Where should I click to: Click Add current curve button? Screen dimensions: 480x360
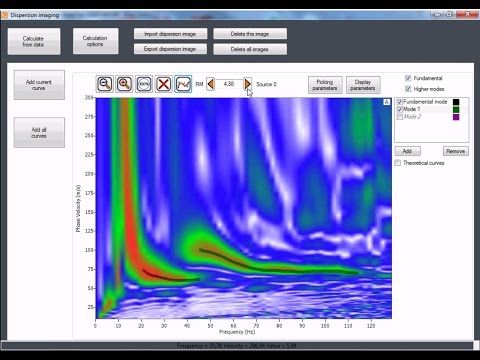39,85
